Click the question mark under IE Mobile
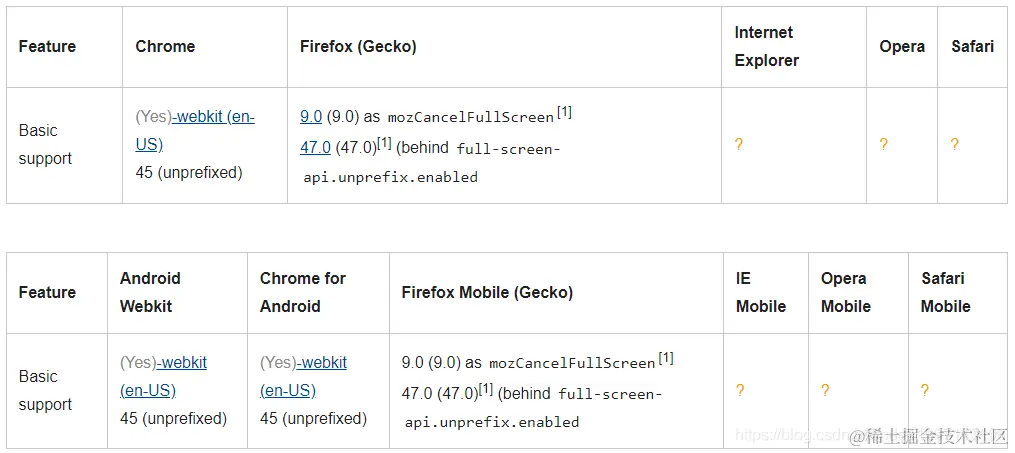The width and height of the screenshot is (1015, 453). click(x=740, y=391)
